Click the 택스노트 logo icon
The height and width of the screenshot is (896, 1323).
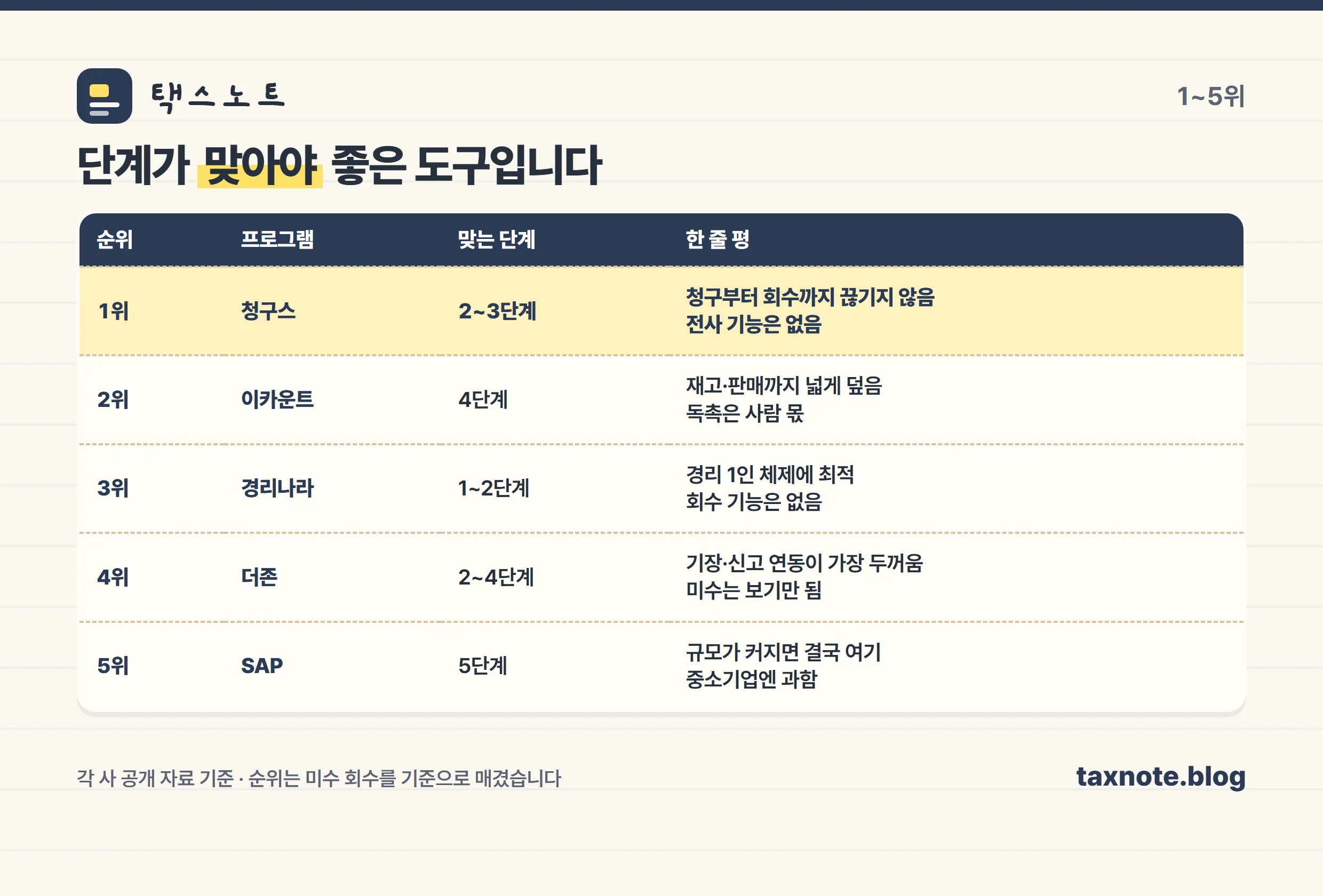[104, 95]
